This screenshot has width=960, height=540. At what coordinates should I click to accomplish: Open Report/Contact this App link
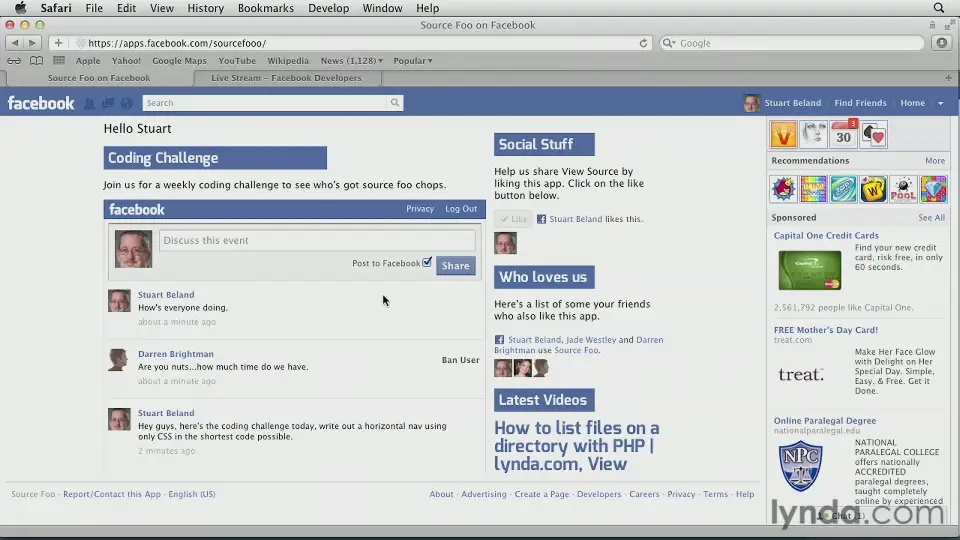(112, 494)
